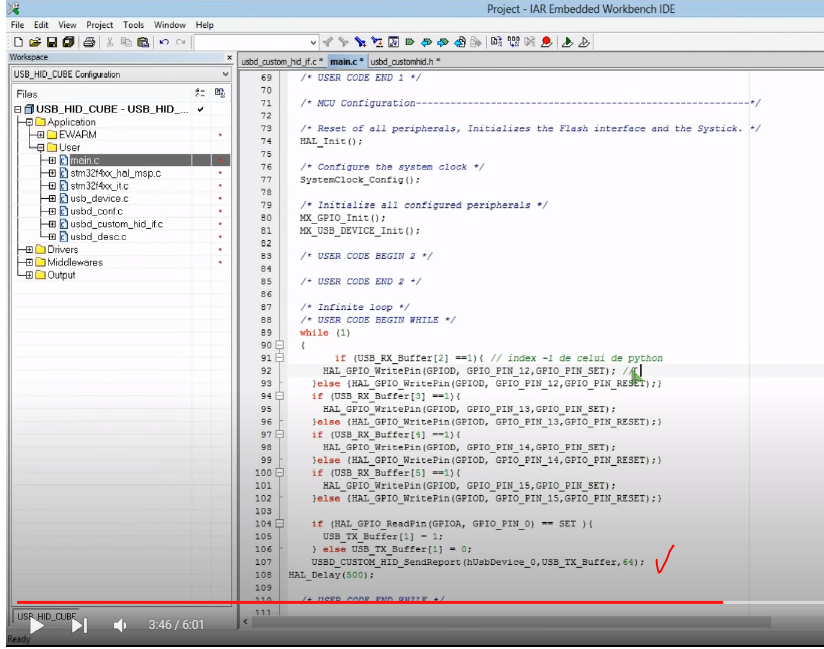Undo the last edit with the Undo arrow
Image resolution: width=824 pixels, height=649 pixels.
pos(164,42)
